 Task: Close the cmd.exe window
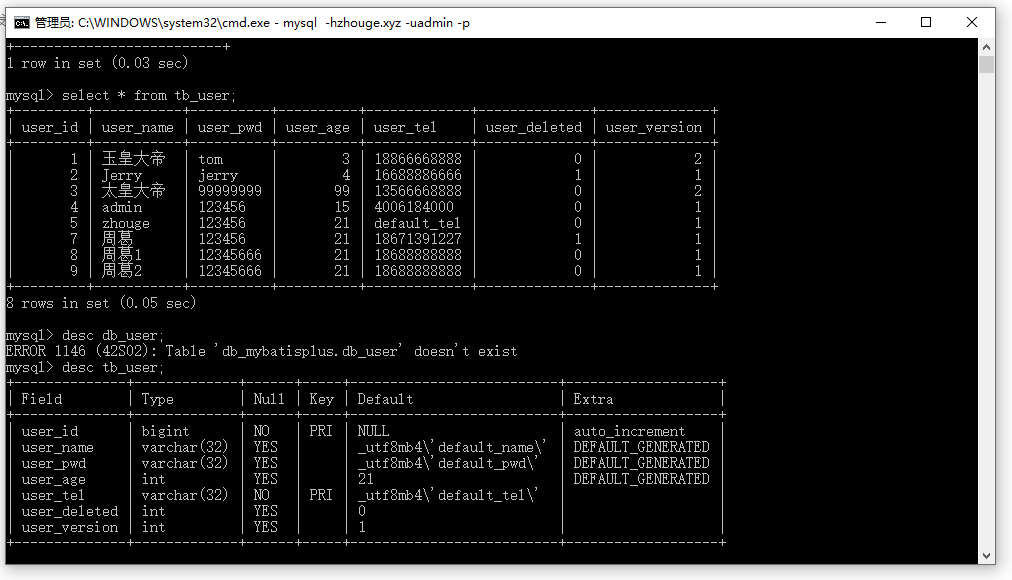(972, 23)
